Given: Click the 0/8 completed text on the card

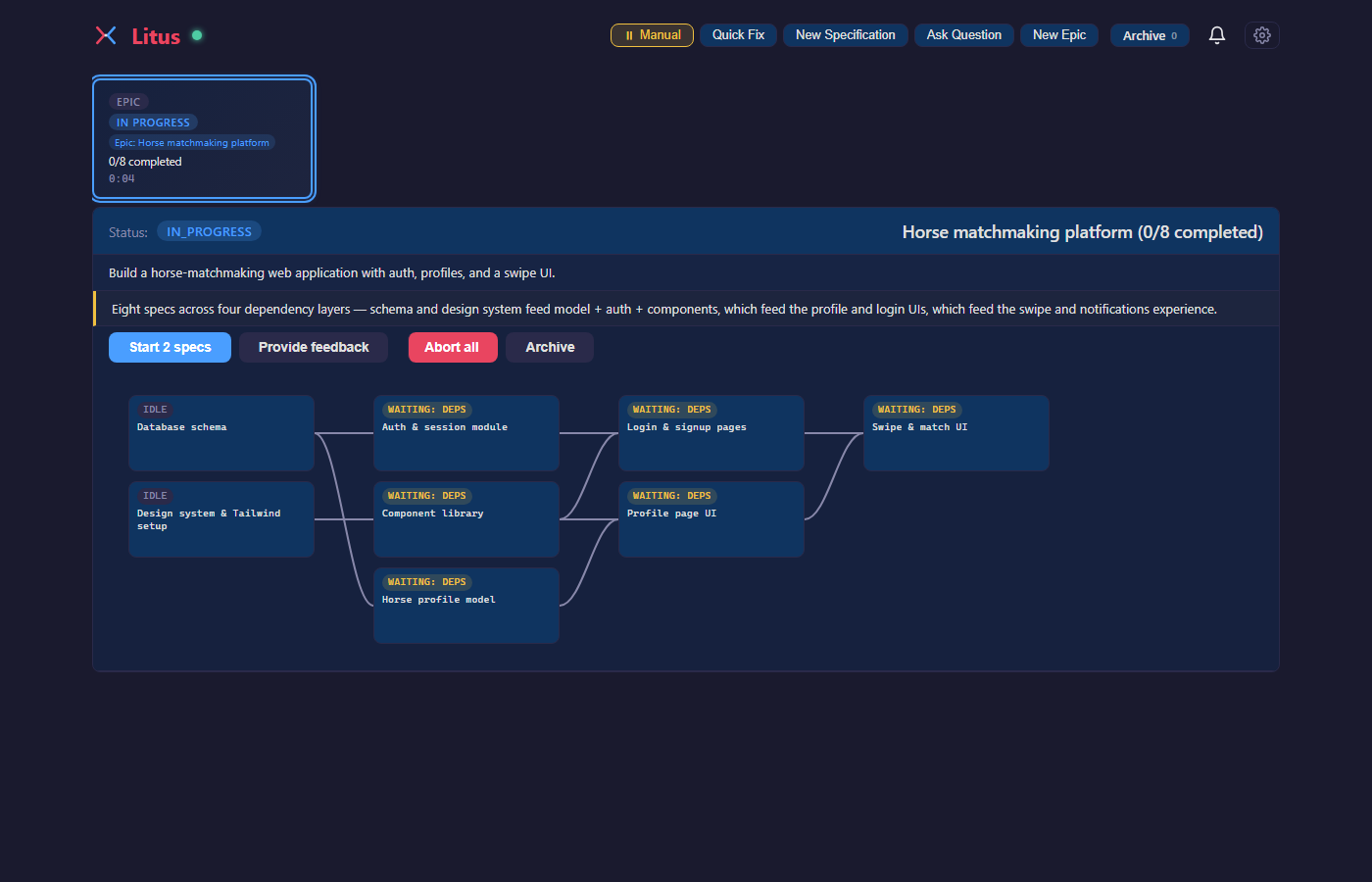Looking at the screenshot, I should (145, 162).
